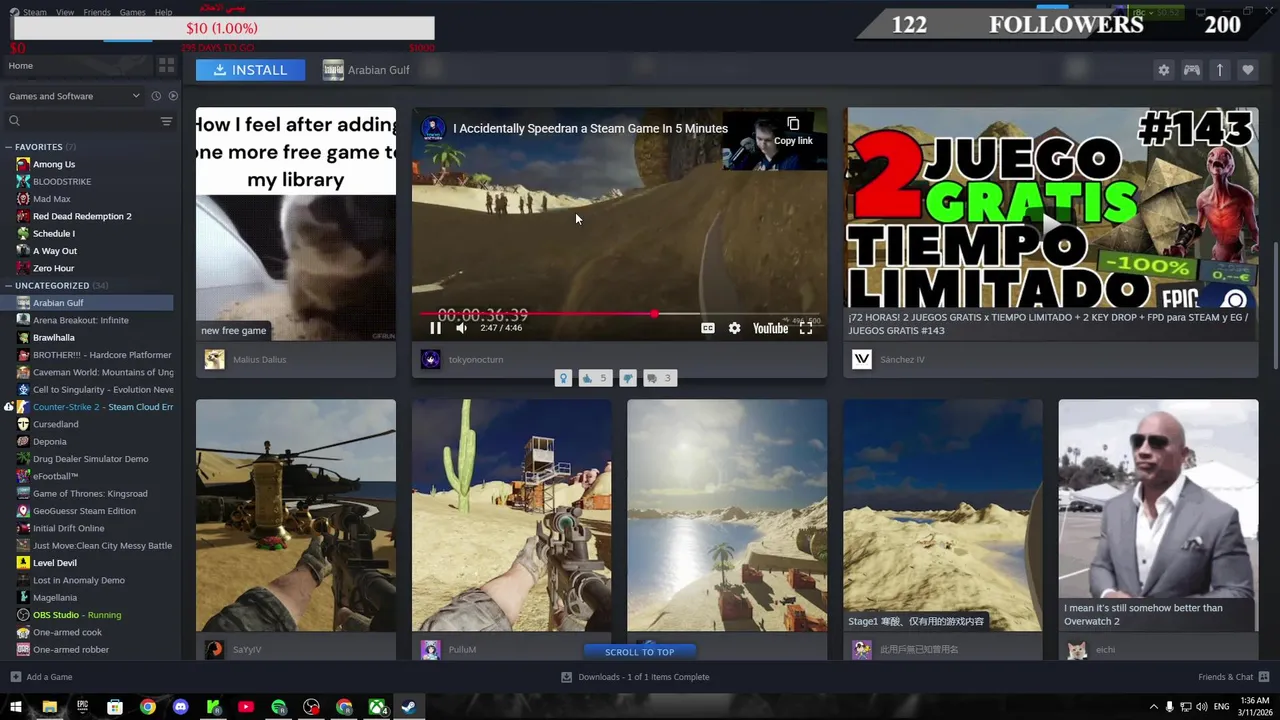The width and height of the screenshot is (1280, 720).
Task: Open Help menu
Action: pyautogui.click(x=164, y=12)
